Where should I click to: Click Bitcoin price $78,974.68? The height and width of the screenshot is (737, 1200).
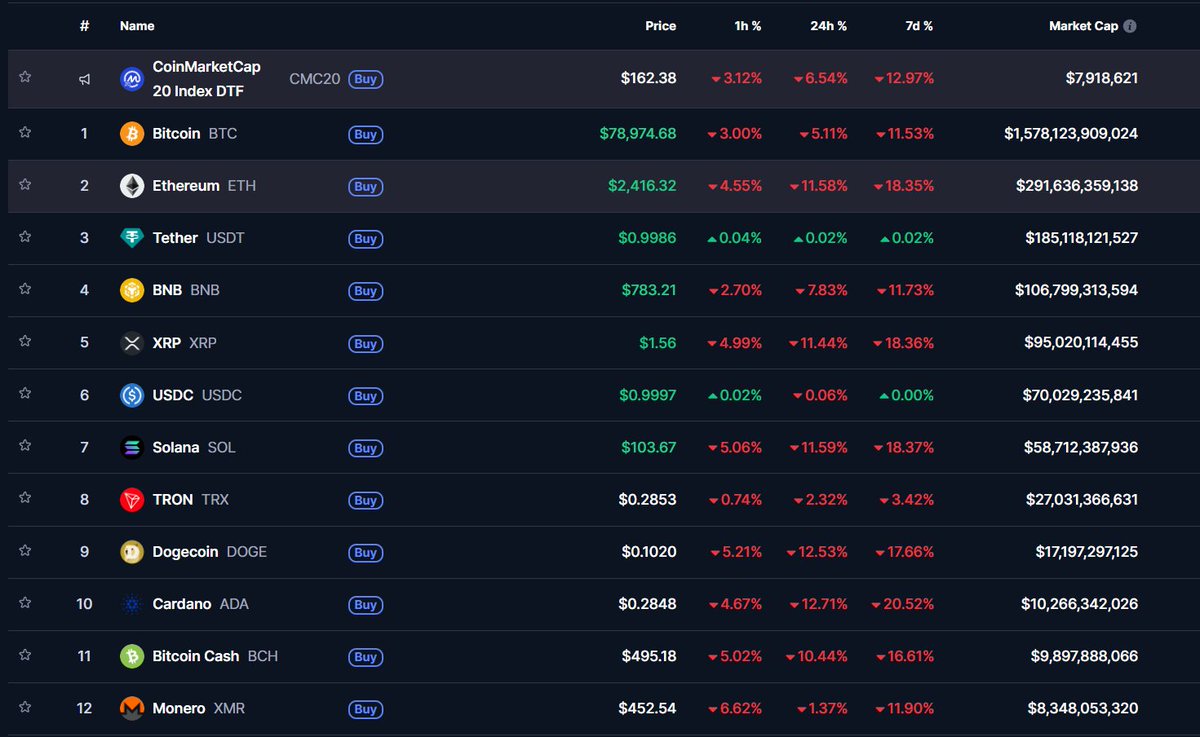coord(638,133)
